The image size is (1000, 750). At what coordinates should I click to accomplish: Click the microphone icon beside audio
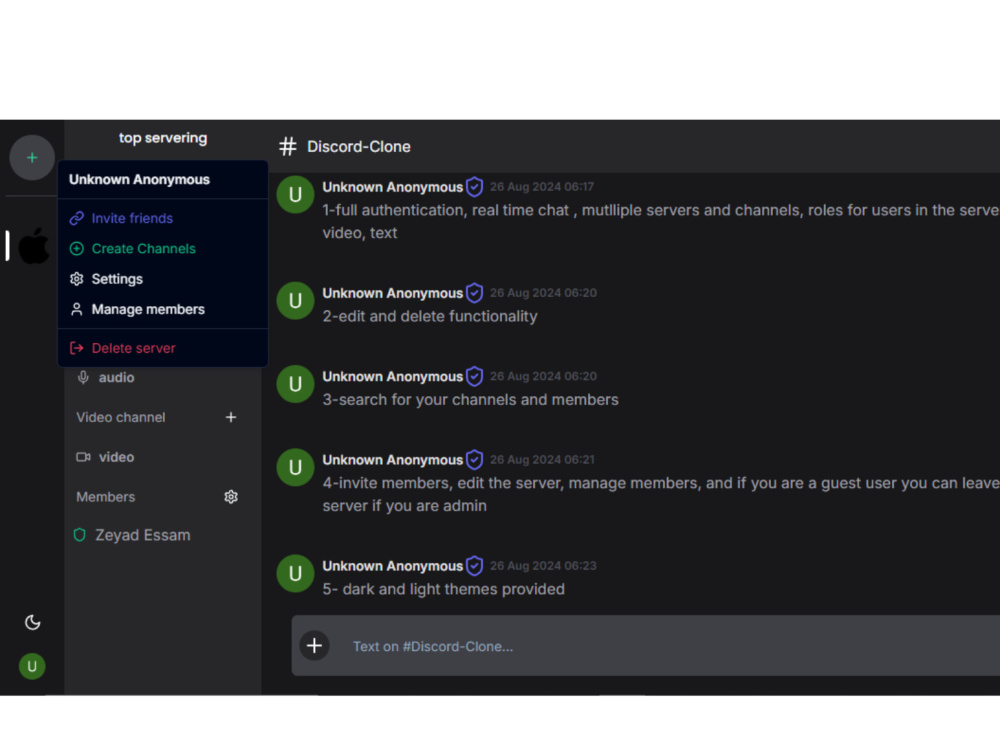tap(83, 378)
